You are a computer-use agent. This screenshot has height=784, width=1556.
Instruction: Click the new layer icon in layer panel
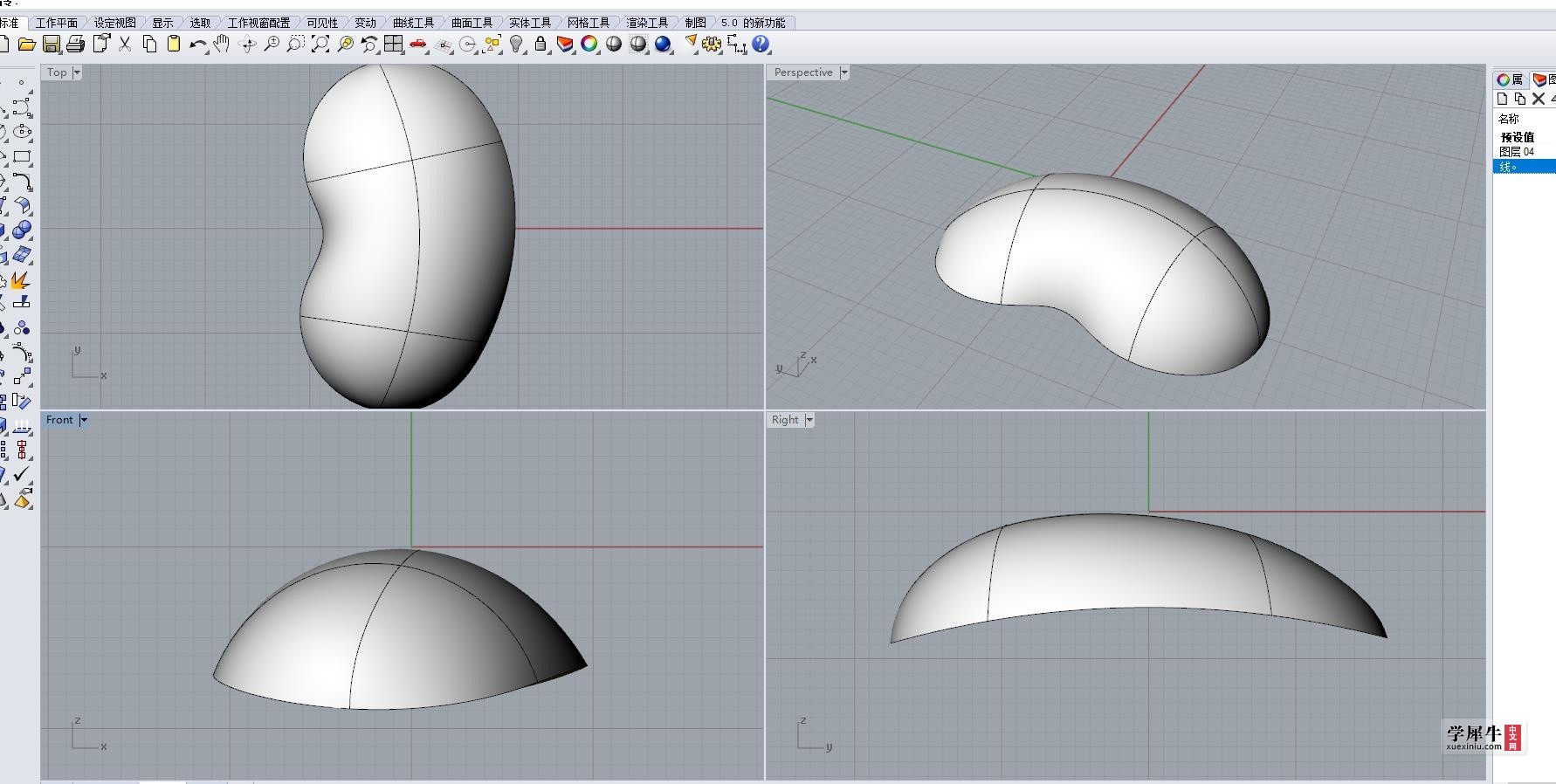point(1503,99)
